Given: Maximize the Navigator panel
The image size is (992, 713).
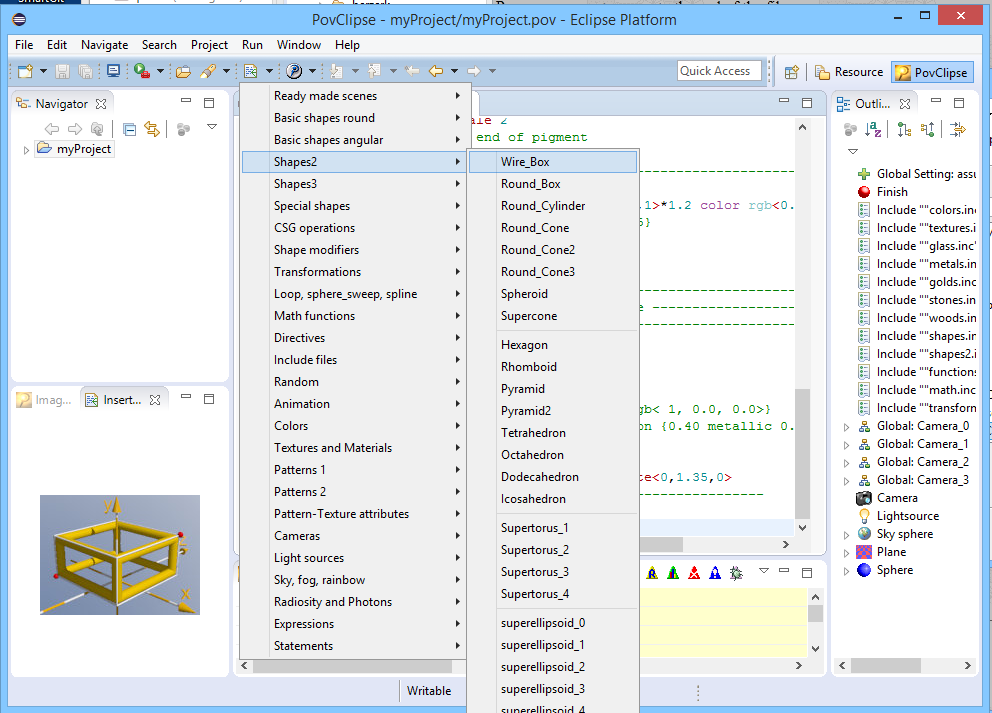Looking at the screenshot, I should tap(209, 102).
